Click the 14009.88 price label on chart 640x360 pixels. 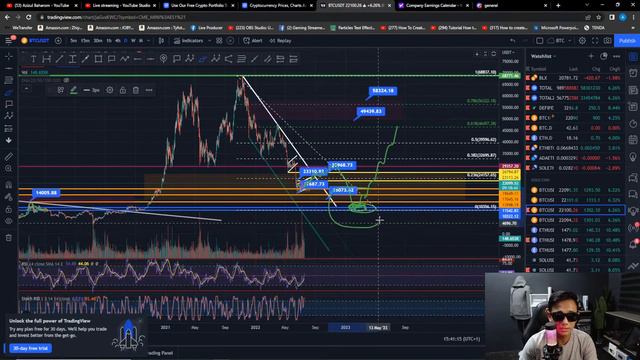[x=46, y=193]
